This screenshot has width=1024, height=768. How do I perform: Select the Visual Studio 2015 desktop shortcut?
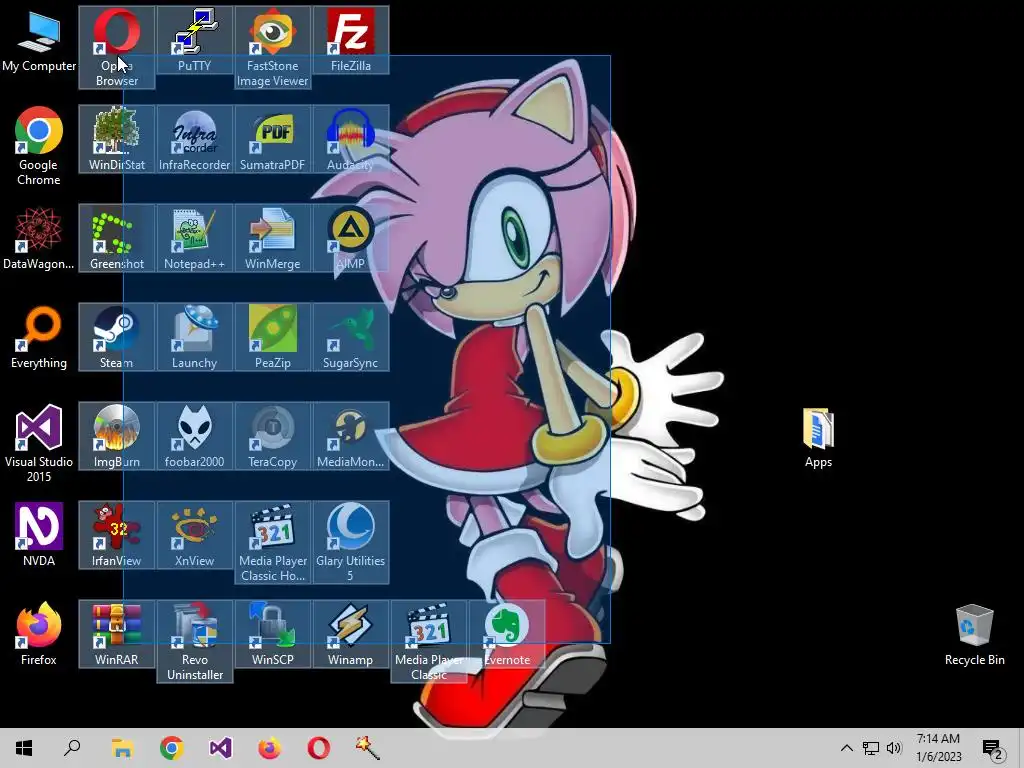pyautogui.click(x=39, y=443)
